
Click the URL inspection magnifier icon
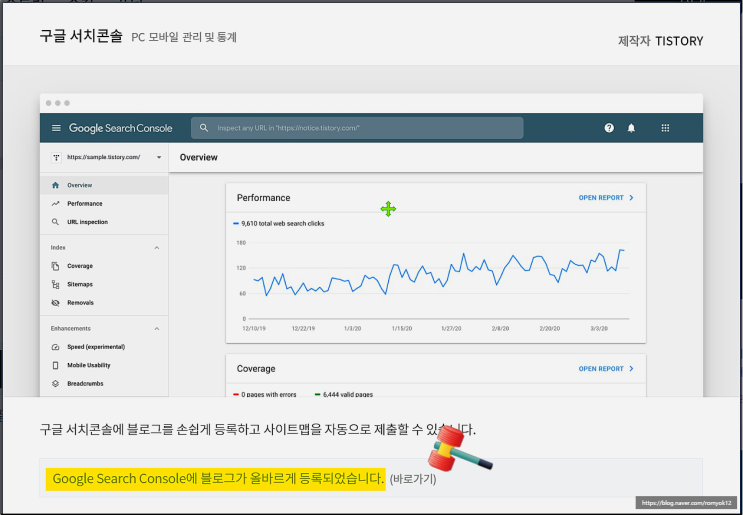(x=55, y=222)
